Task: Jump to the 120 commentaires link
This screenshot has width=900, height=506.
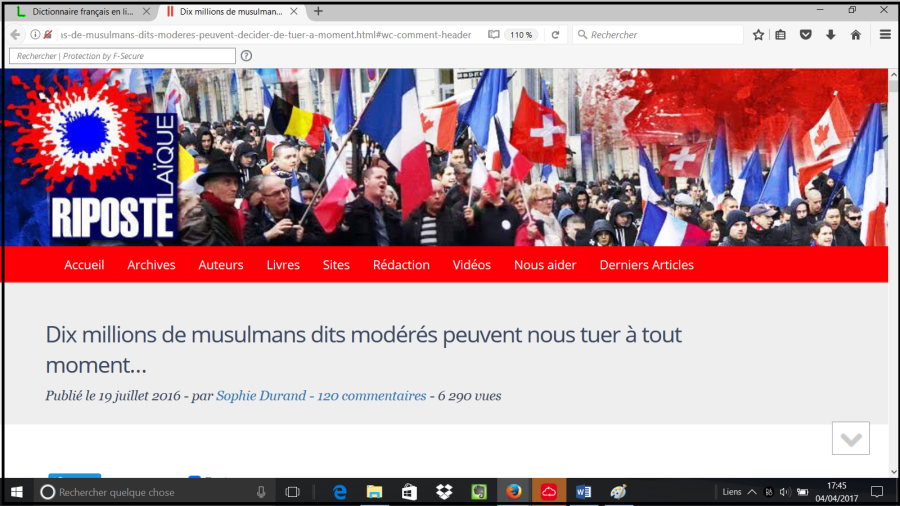Action: (371, 396)
